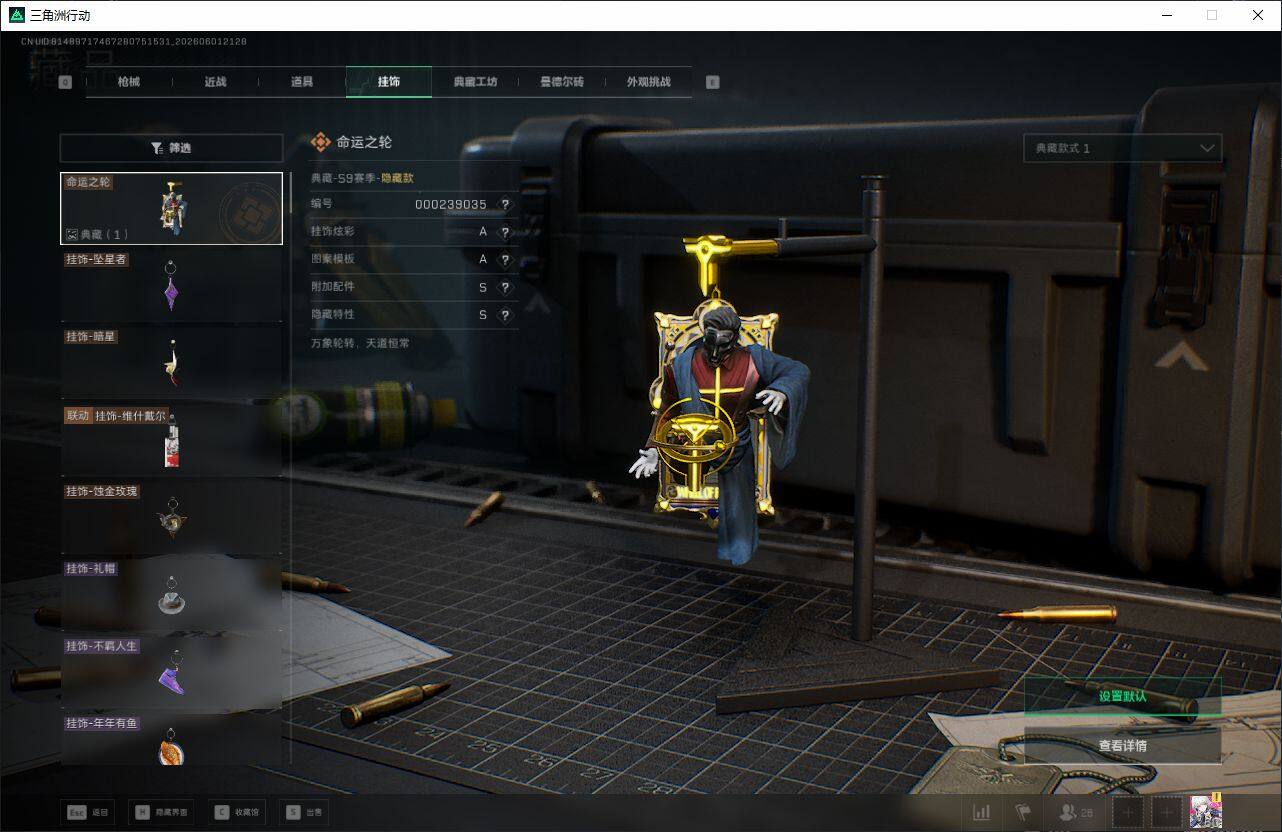The width and height of the screenshot is (1282, 832).
Task: Choose the 挂饰-暗星 charm
Action: coord(171,363)
